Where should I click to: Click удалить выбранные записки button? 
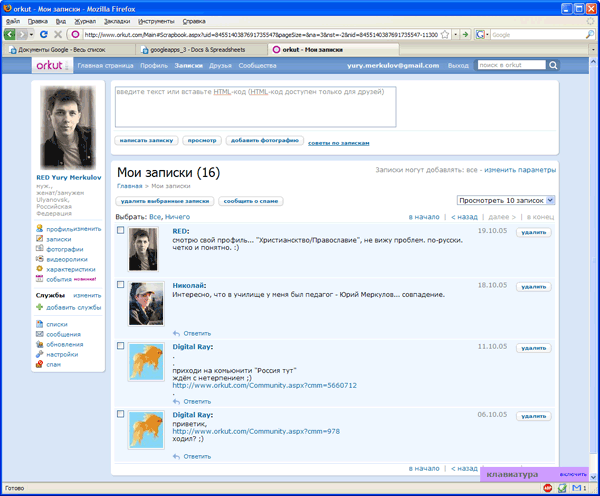[x=165, y=201]
